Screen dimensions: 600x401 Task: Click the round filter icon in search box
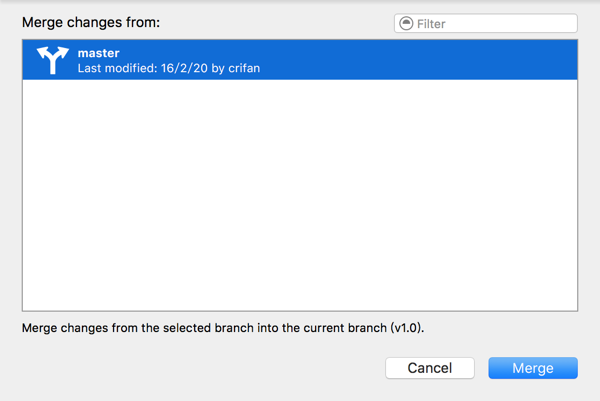pos(405,23)
